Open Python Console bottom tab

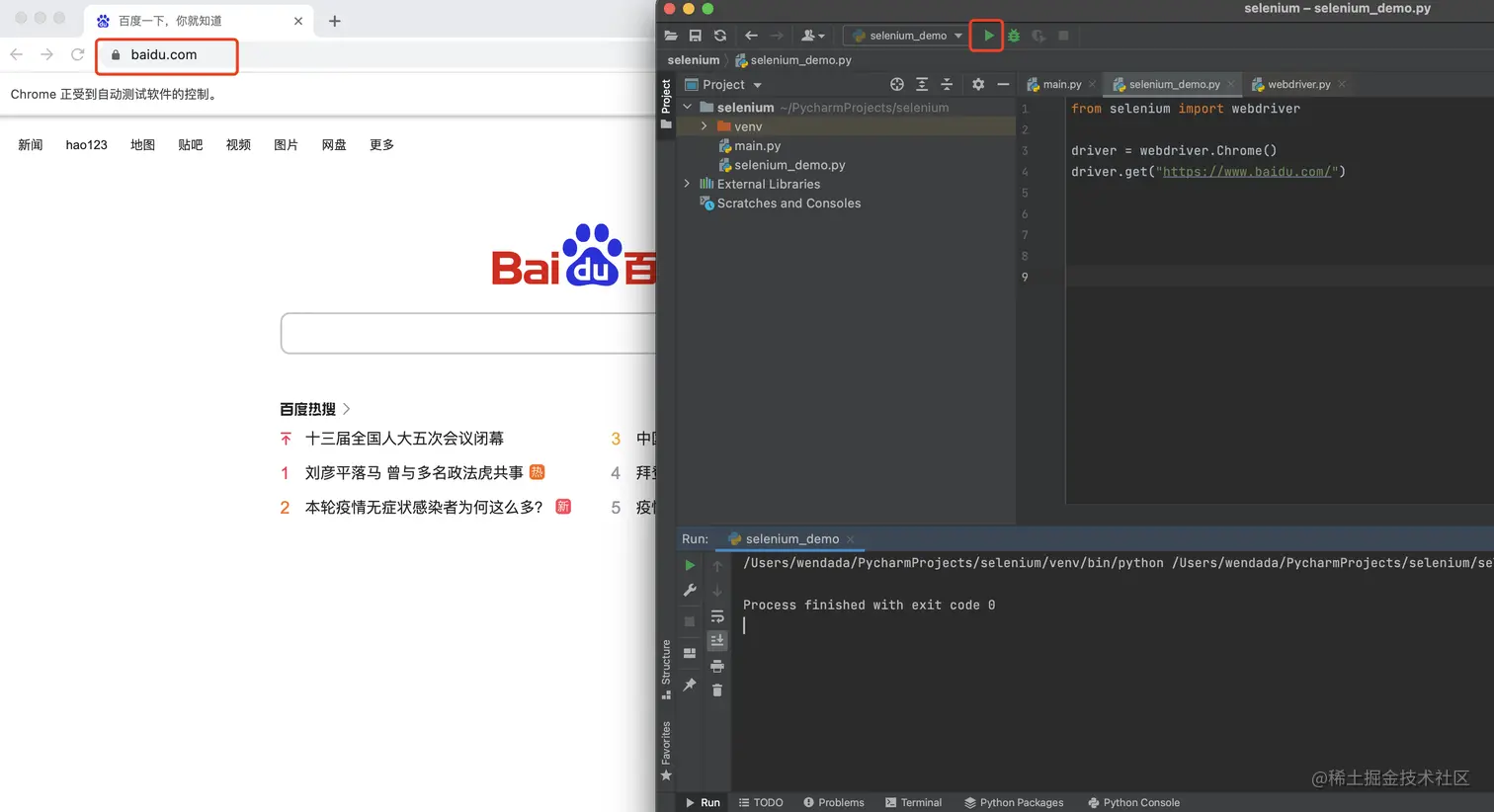1133,803
